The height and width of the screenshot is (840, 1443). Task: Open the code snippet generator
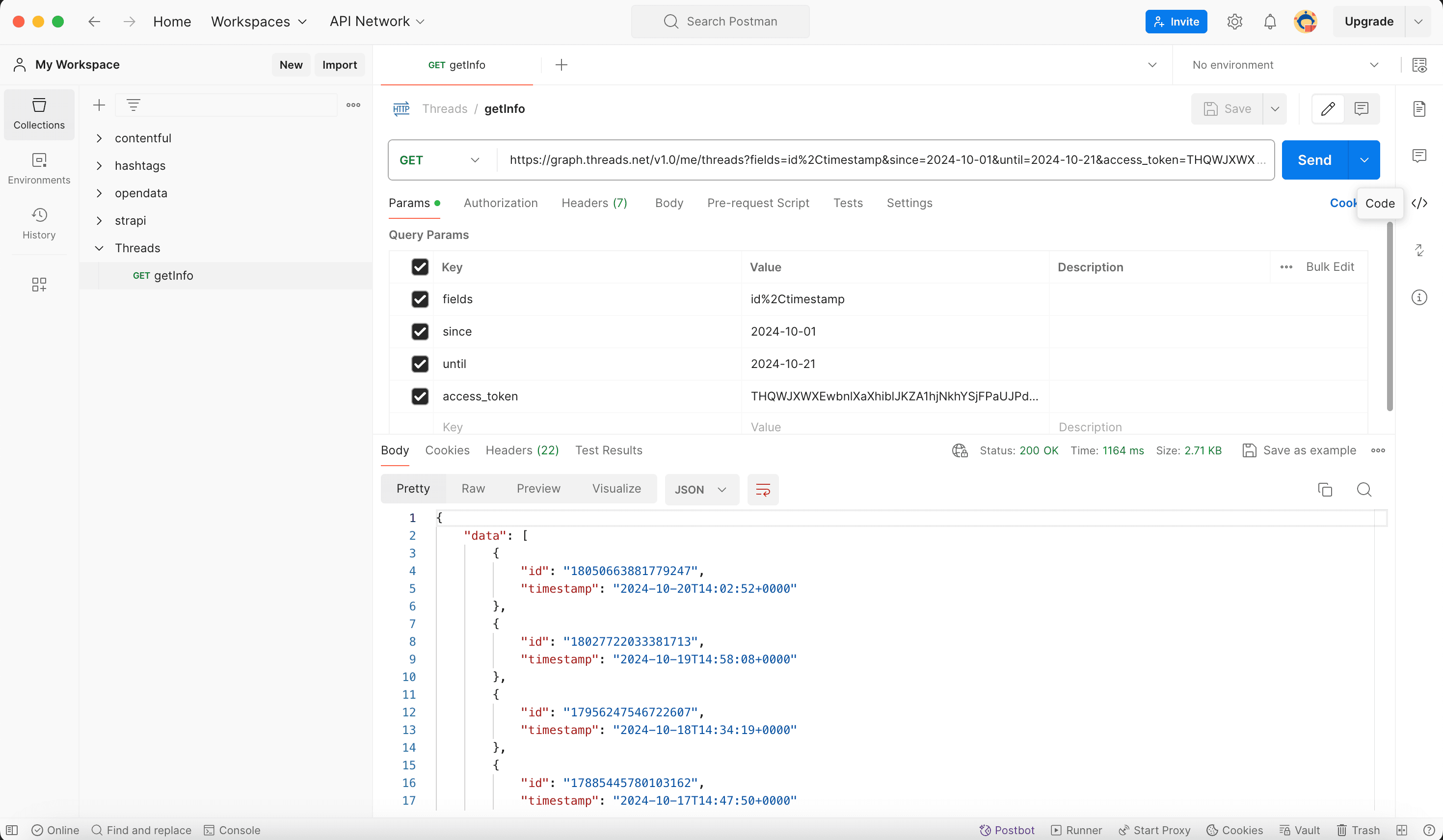1420,203
